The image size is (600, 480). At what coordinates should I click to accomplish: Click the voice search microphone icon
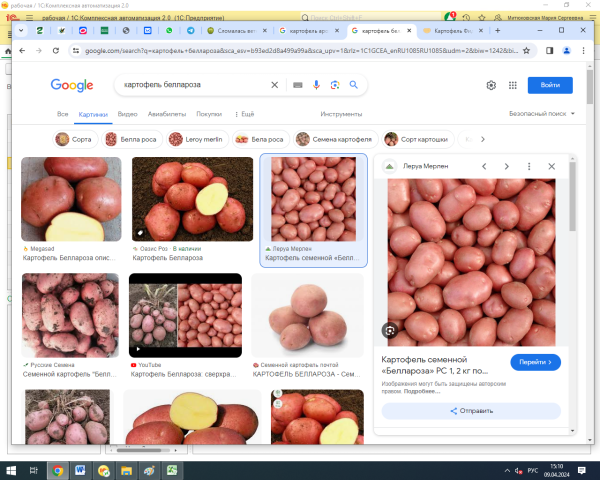[317, 86]
